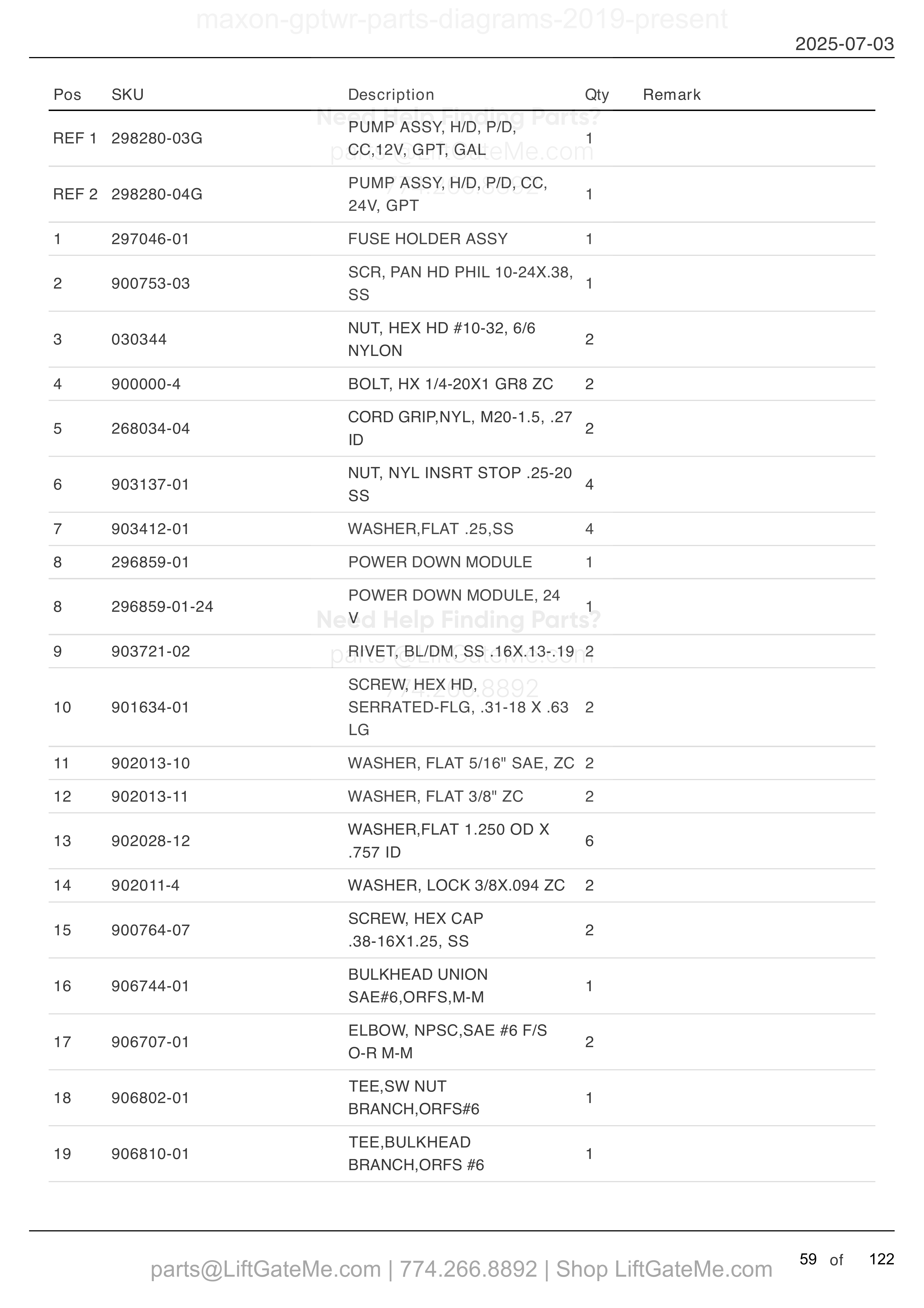Click the Remark column header
The image size is (924, 1308).
[672, 95]
